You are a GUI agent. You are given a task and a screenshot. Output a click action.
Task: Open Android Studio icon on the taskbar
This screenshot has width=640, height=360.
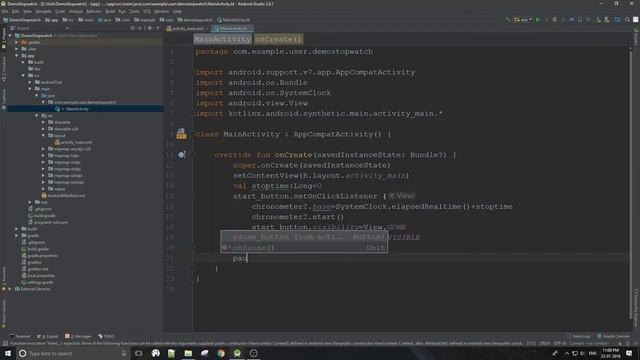pos(237,353)
